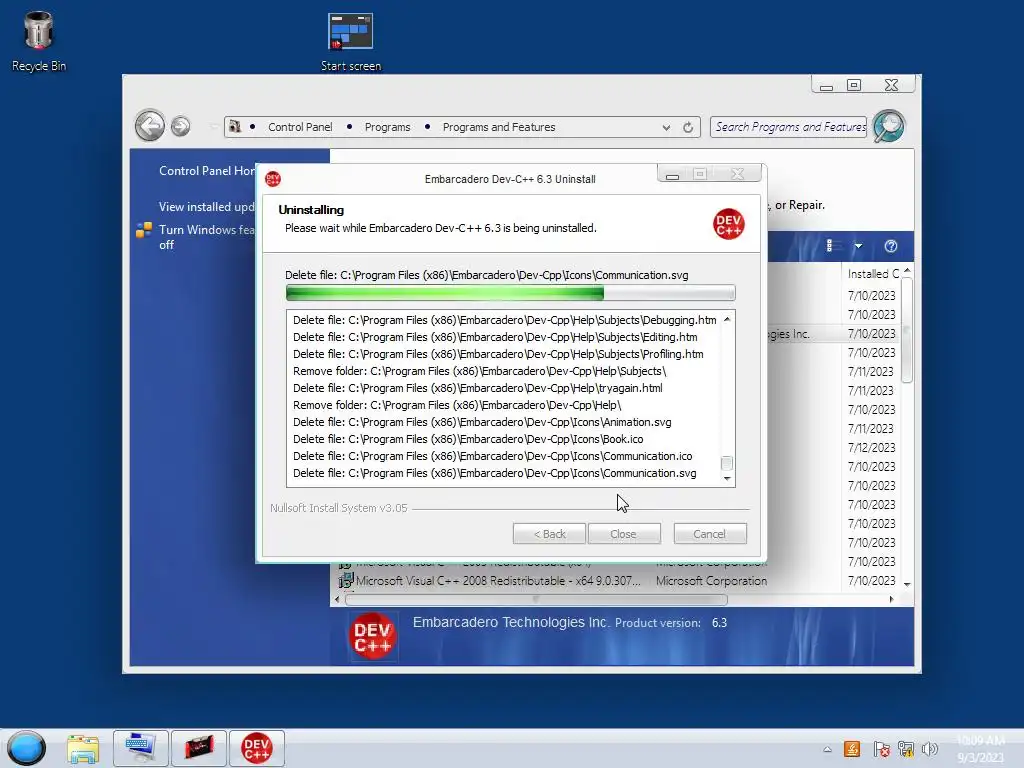Screen dimensions: 1024x768
Task: Click the view options icon in list toolbar
Action: pyautogui.click(x=832, y=246)
